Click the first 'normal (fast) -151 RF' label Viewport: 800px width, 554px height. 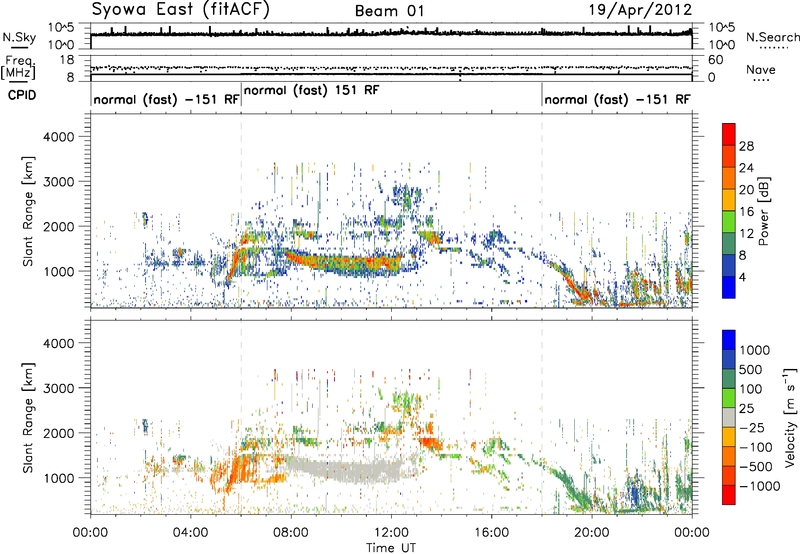point(166,99)
